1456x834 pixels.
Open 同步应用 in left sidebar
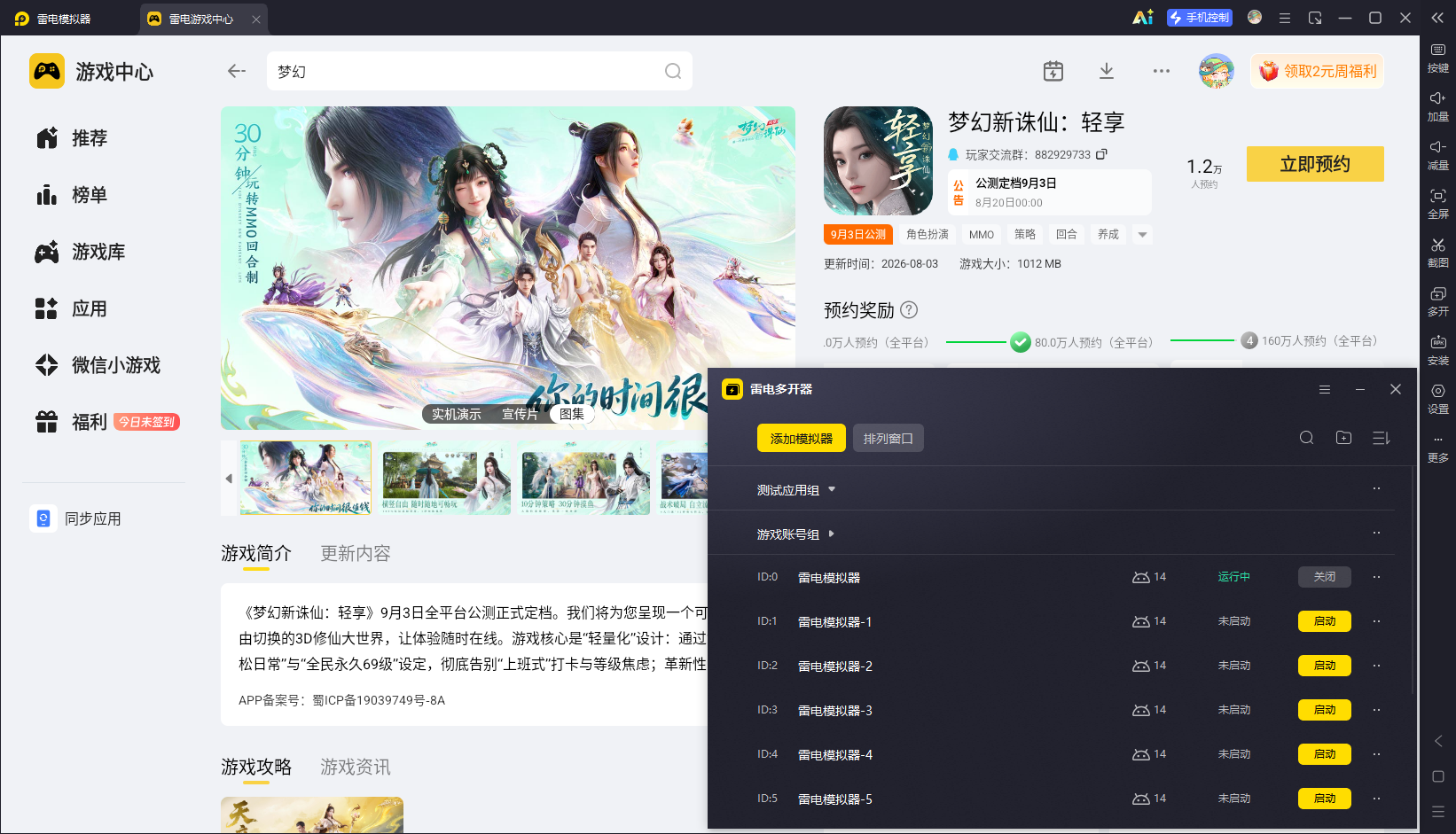pyautogui.click(x=76, y=518)
